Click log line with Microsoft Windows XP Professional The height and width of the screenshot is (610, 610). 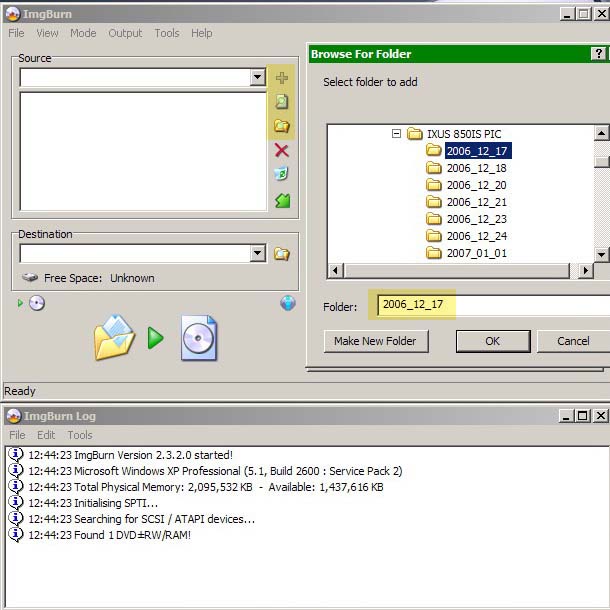(215, 471)
